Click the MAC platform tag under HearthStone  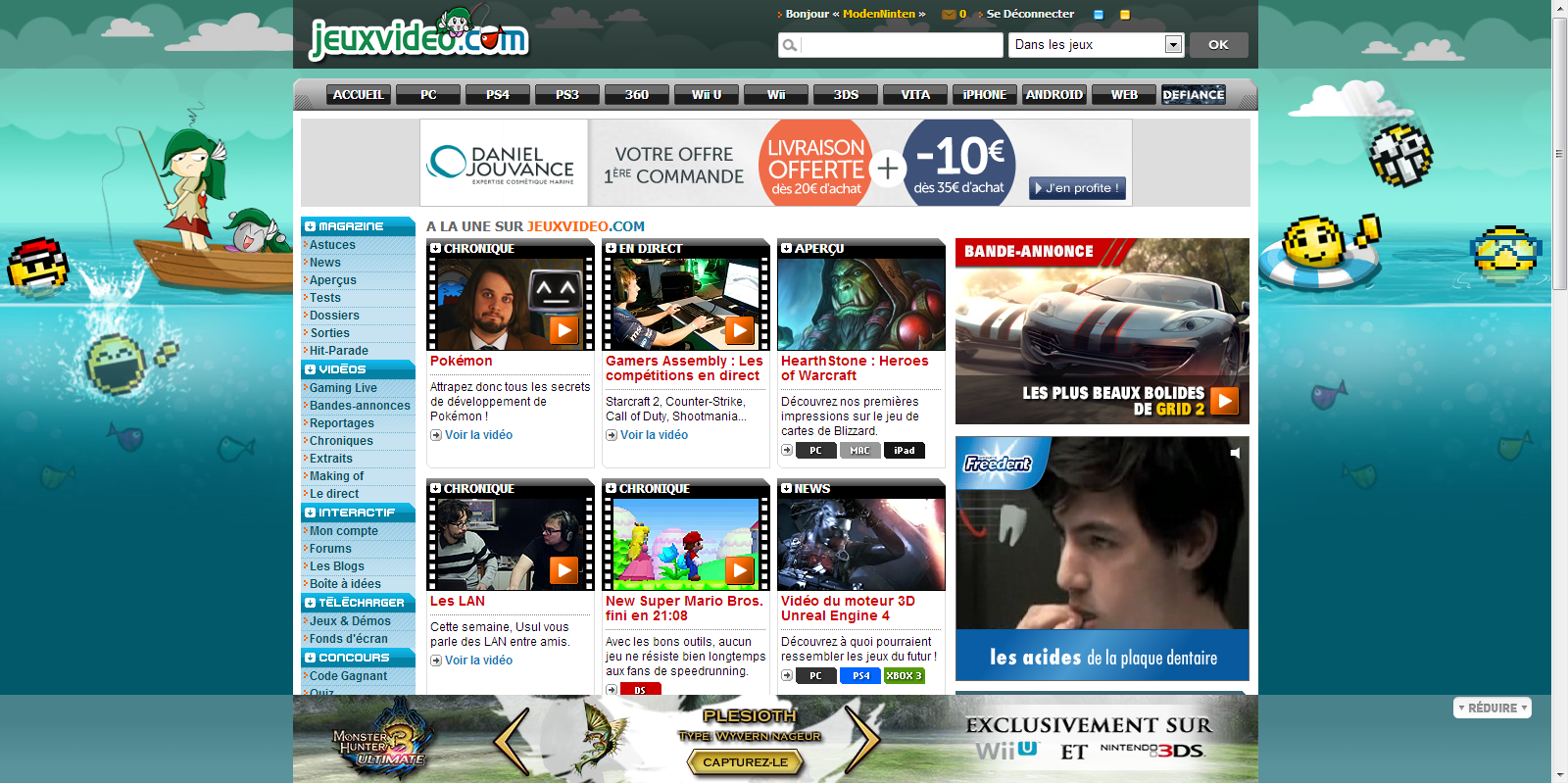859,451
